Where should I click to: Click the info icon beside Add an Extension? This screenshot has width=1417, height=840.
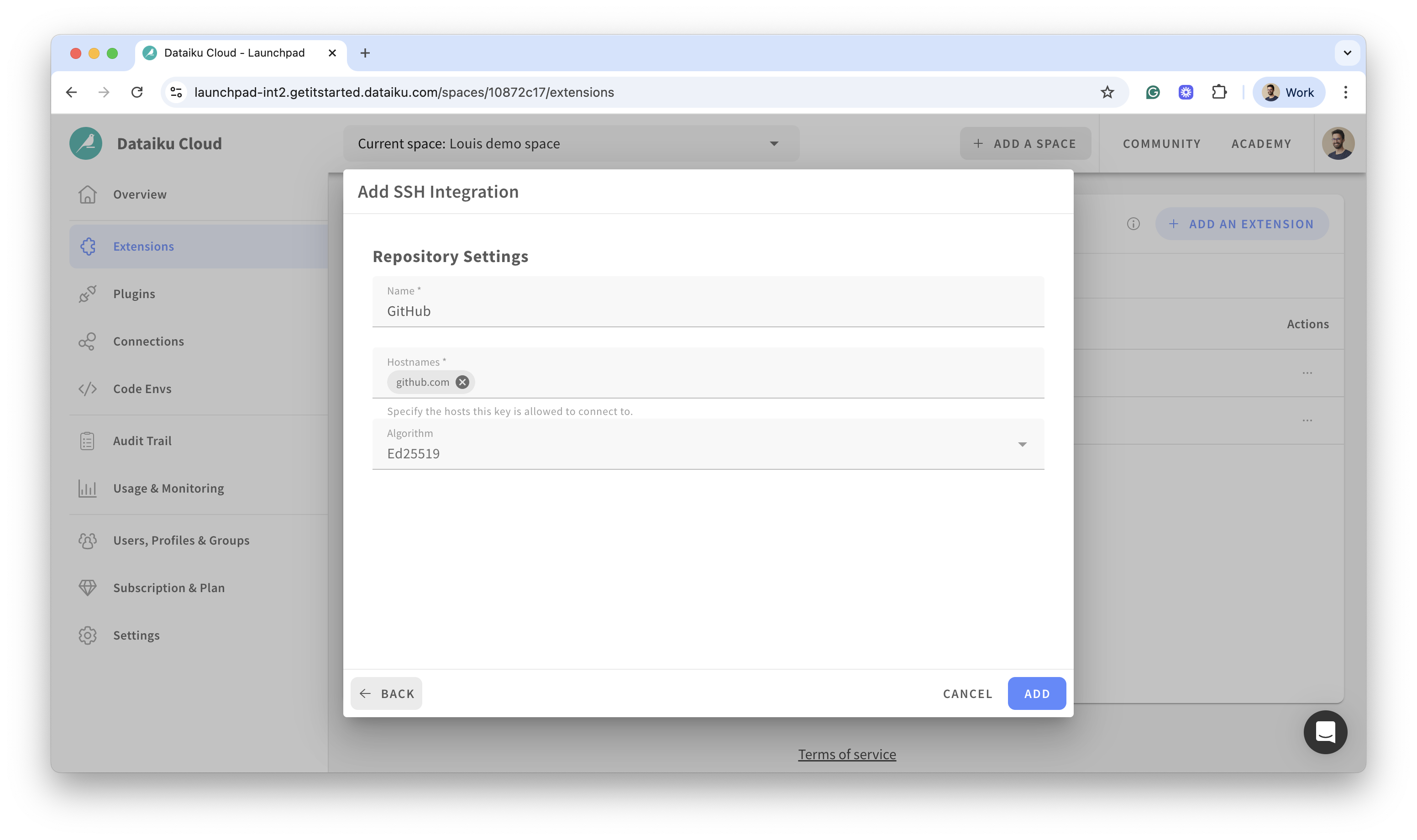[x=1133, y=224]
